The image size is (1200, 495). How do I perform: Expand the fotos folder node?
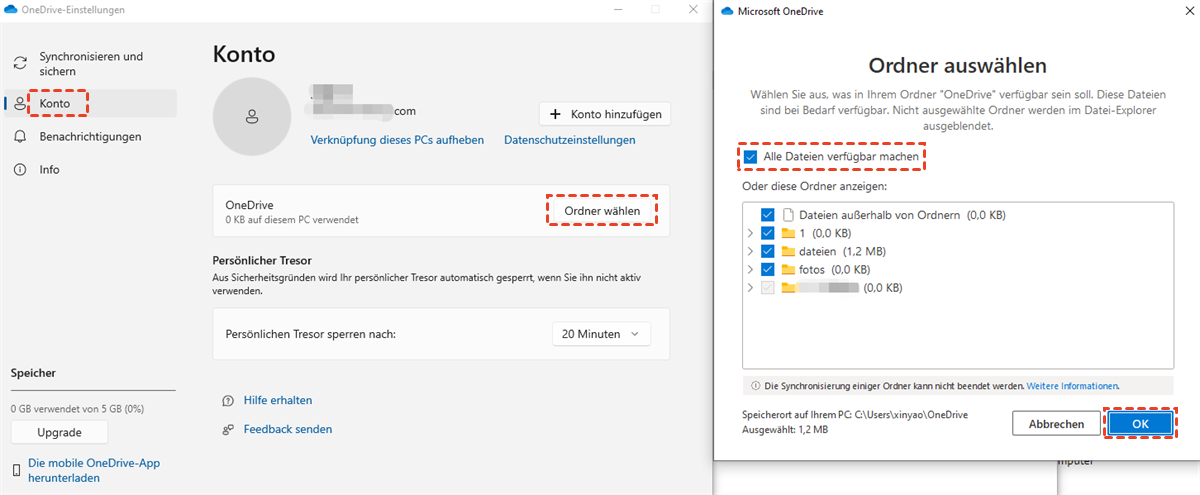pos(750,269)
